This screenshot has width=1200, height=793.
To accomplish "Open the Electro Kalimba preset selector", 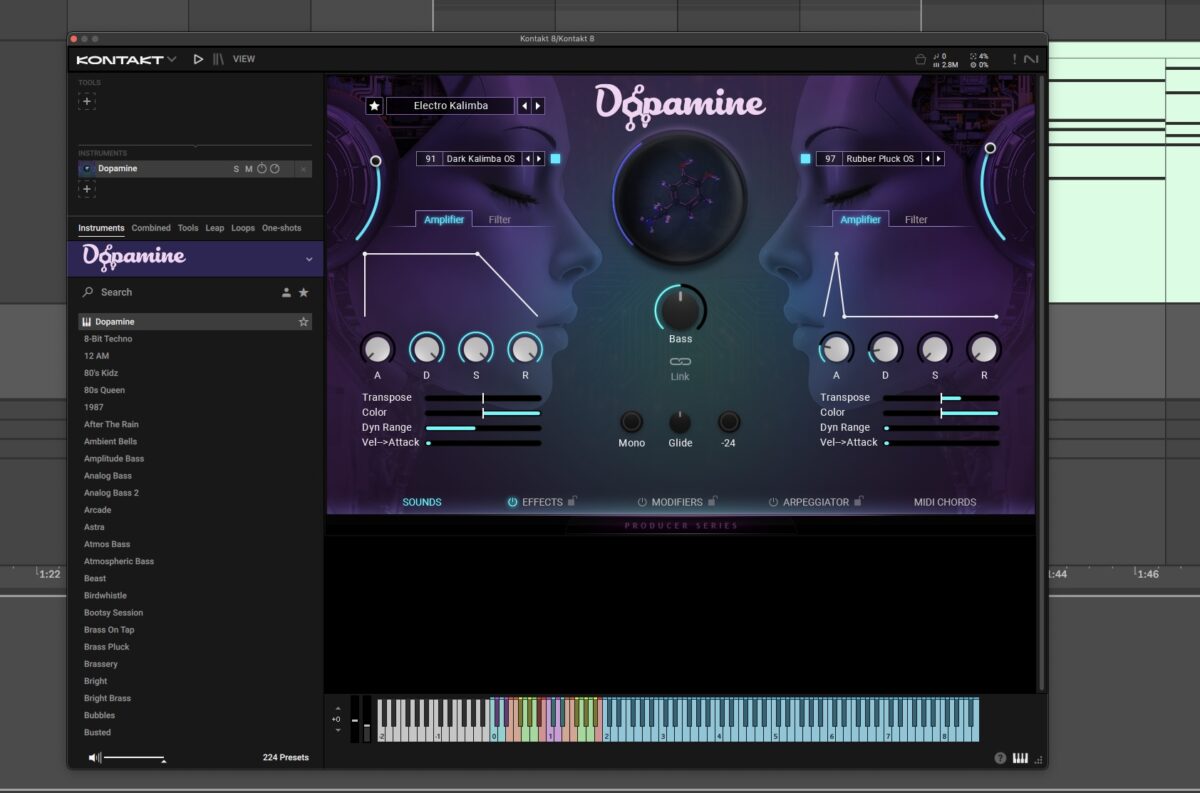I will pyautogui.click(x=452, y=105).
